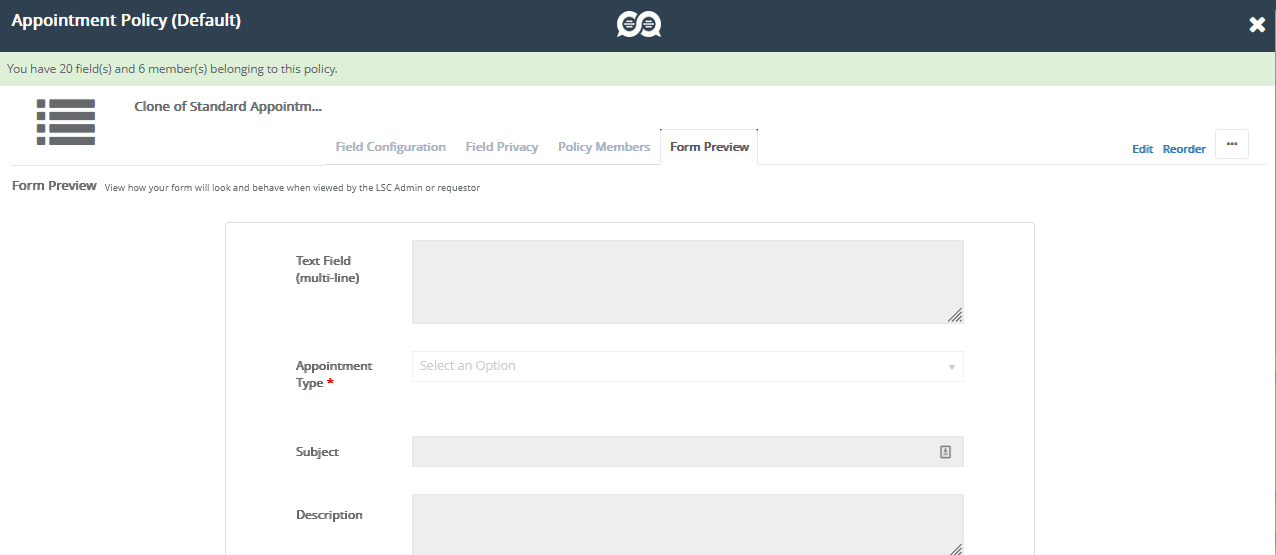Click the icon inside the Subject field

(945, 452)
